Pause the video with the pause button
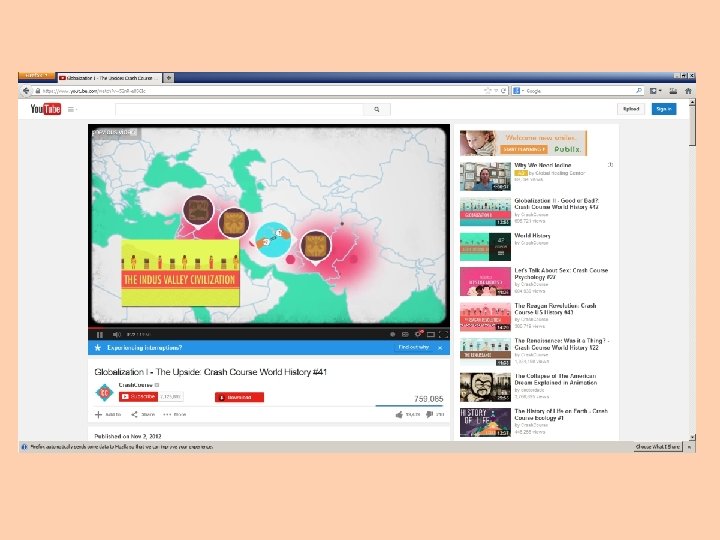720x540 pixels. (x=100, y=334)
